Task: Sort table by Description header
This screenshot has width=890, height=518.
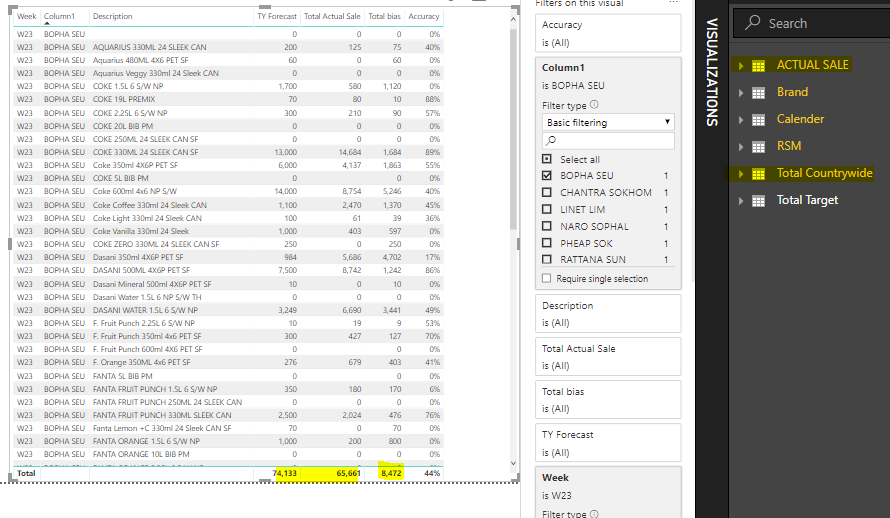Action: tap(112, 16)
